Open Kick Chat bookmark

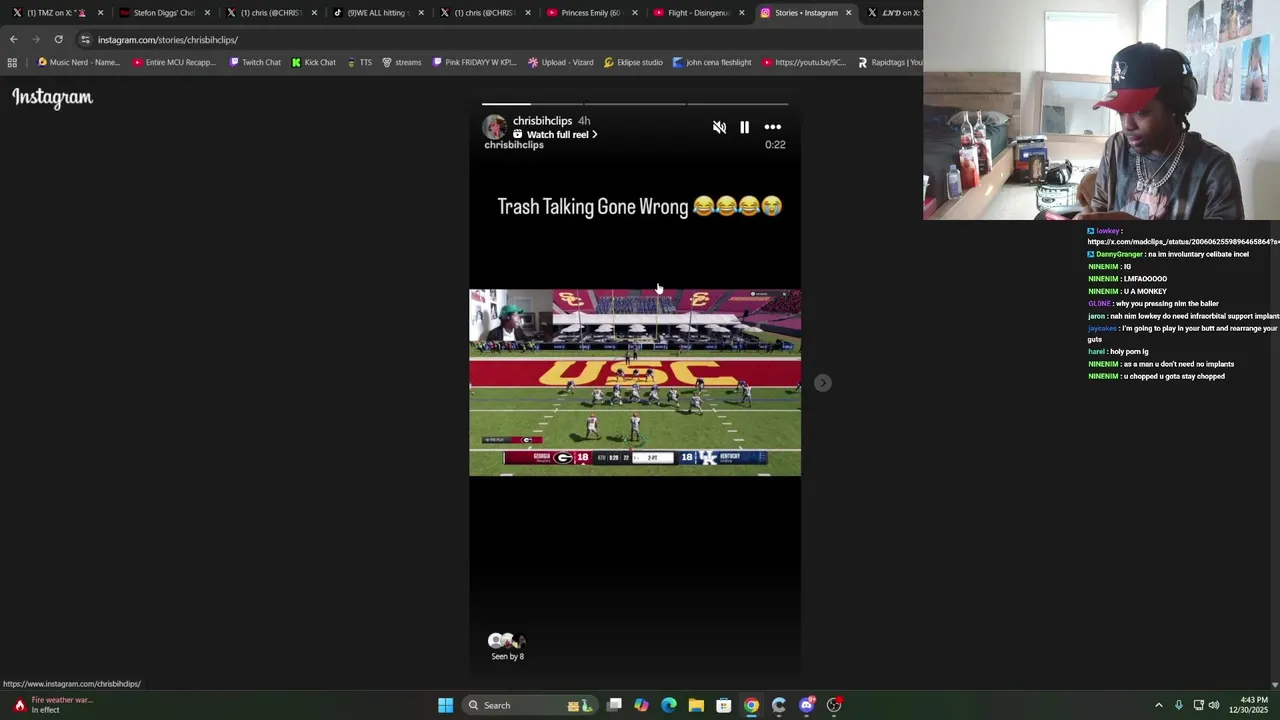coord(313,62)
